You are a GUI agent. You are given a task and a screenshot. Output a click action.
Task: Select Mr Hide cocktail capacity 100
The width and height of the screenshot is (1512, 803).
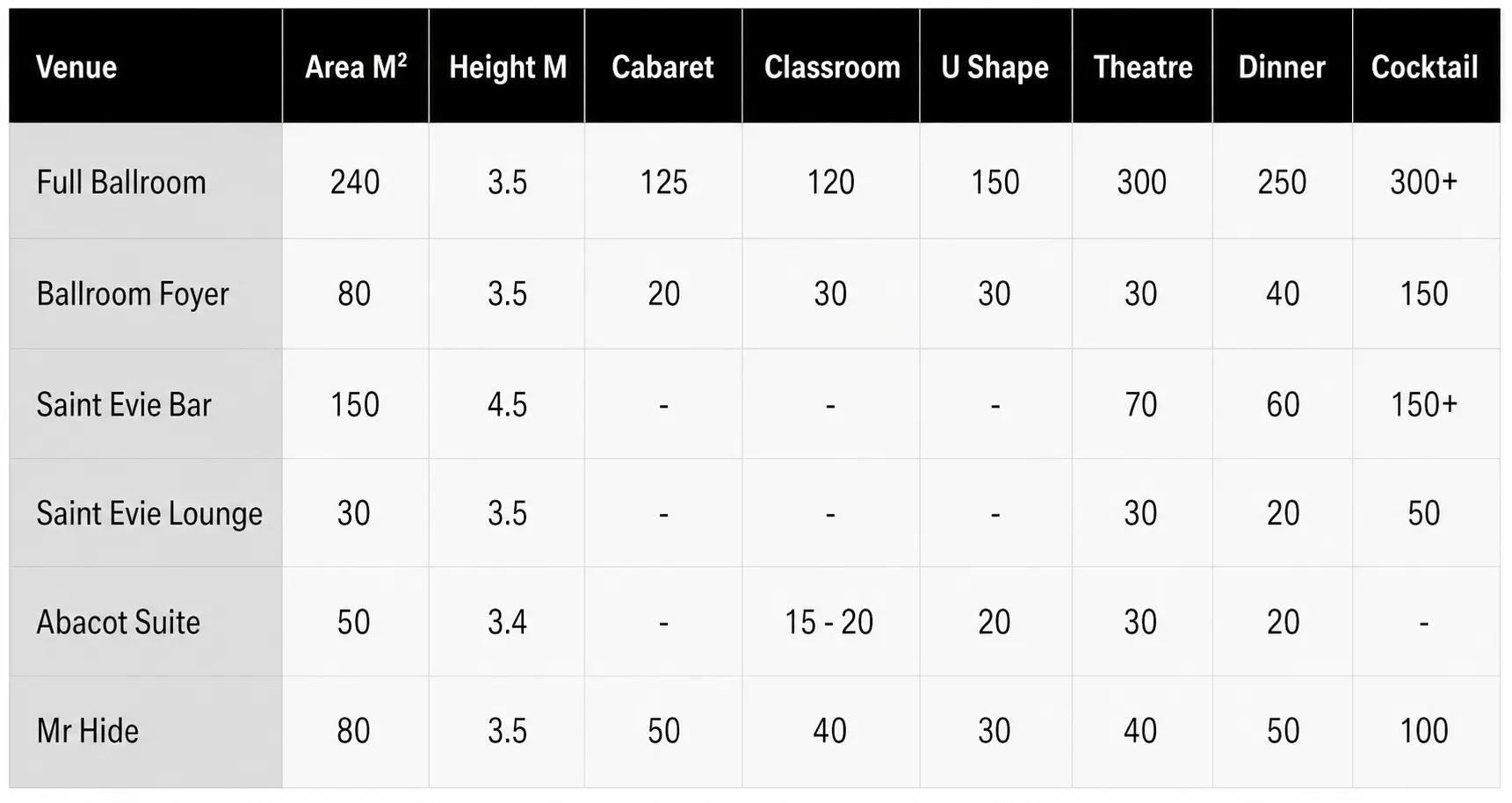pos(1424,731)
